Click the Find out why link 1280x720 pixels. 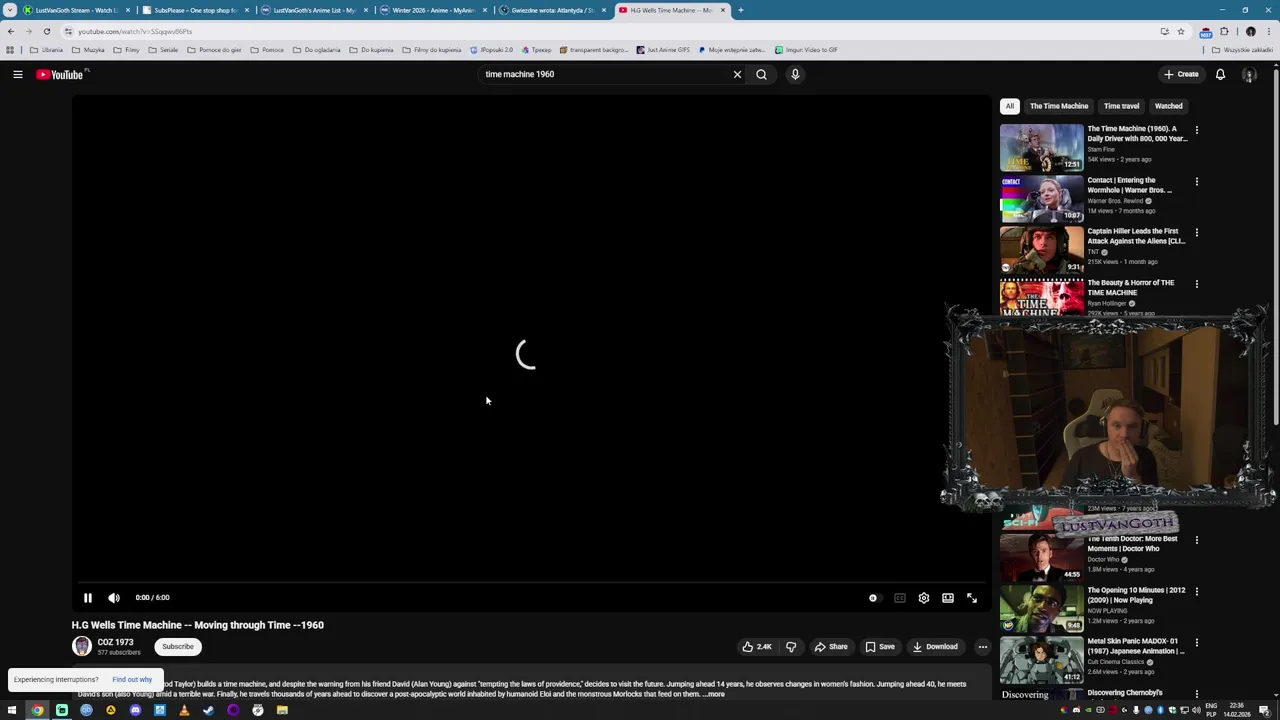(132, 680)
